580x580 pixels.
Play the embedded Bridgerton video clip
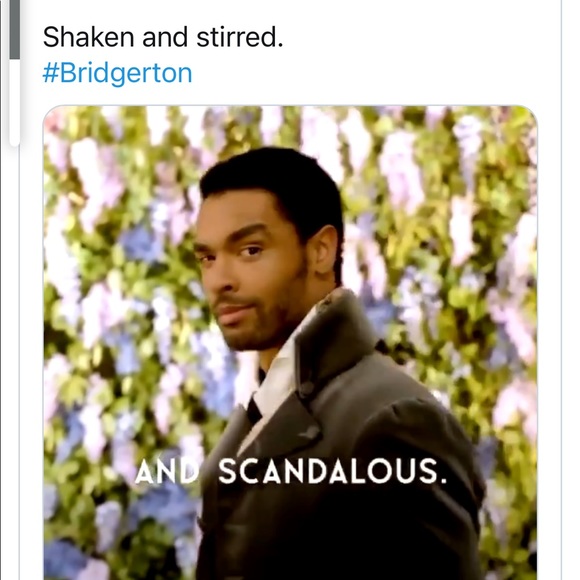pos(290,343)
